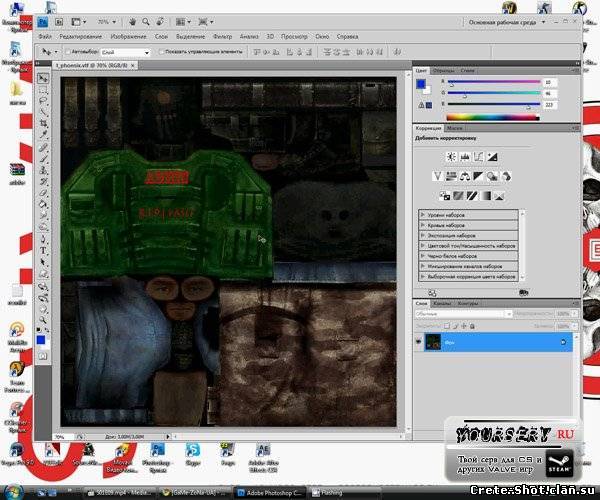Screen dimensions: 600x500
Task: Pick a color from spectrum ramp
Action: [493, 117]
